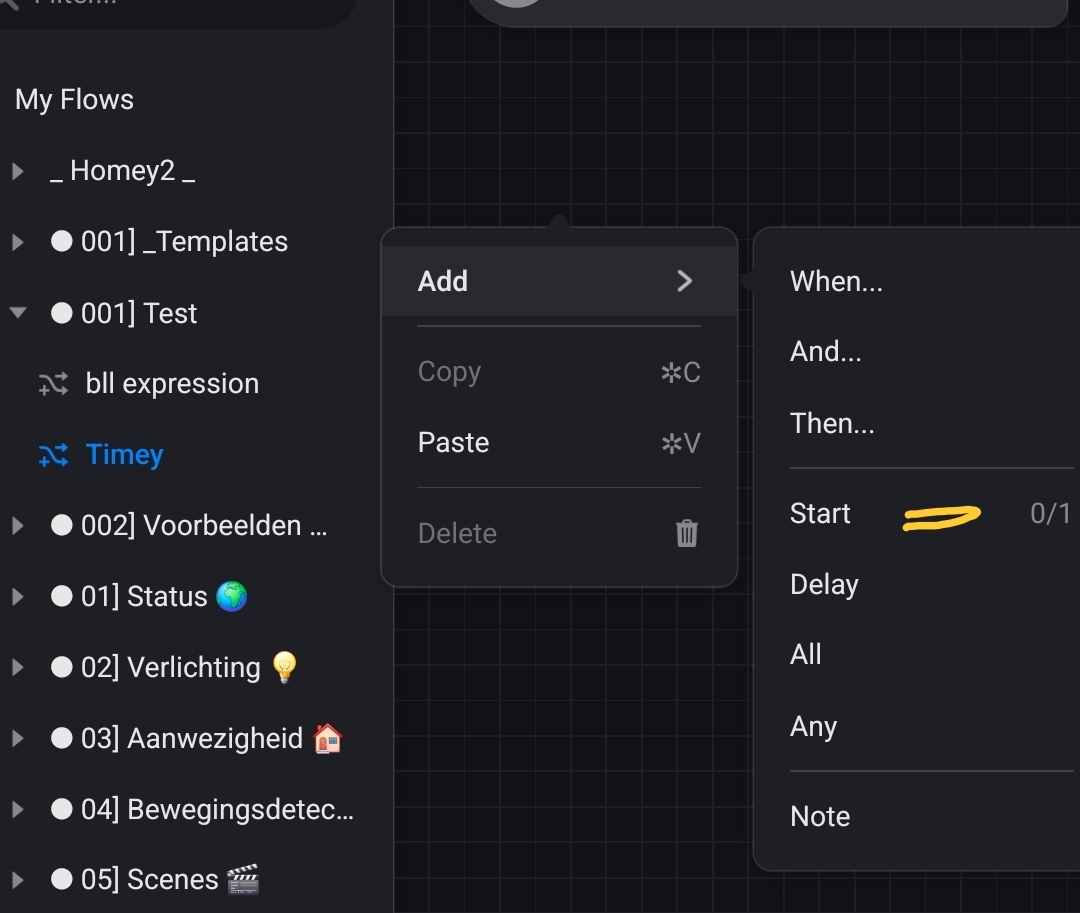Click the arrow chevron beside Add
1080x913 pixels.
(685, 281)
